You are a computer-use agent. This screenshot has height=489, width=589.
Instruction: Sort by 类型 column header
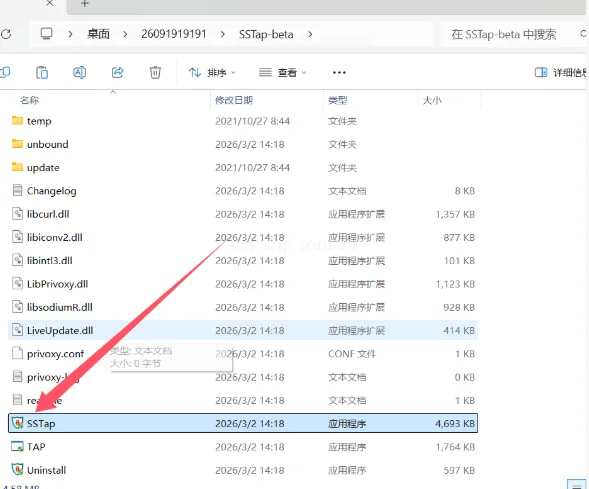(x=338, y=100)
